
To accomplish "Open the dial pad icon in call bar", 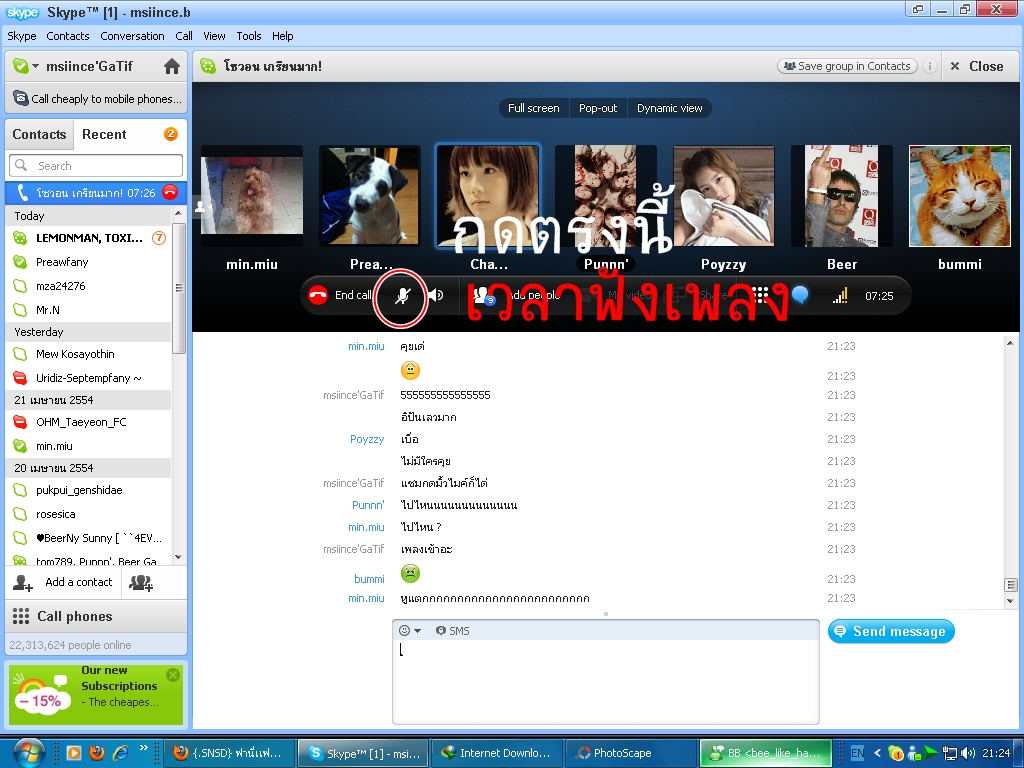I will click(760, 295).
